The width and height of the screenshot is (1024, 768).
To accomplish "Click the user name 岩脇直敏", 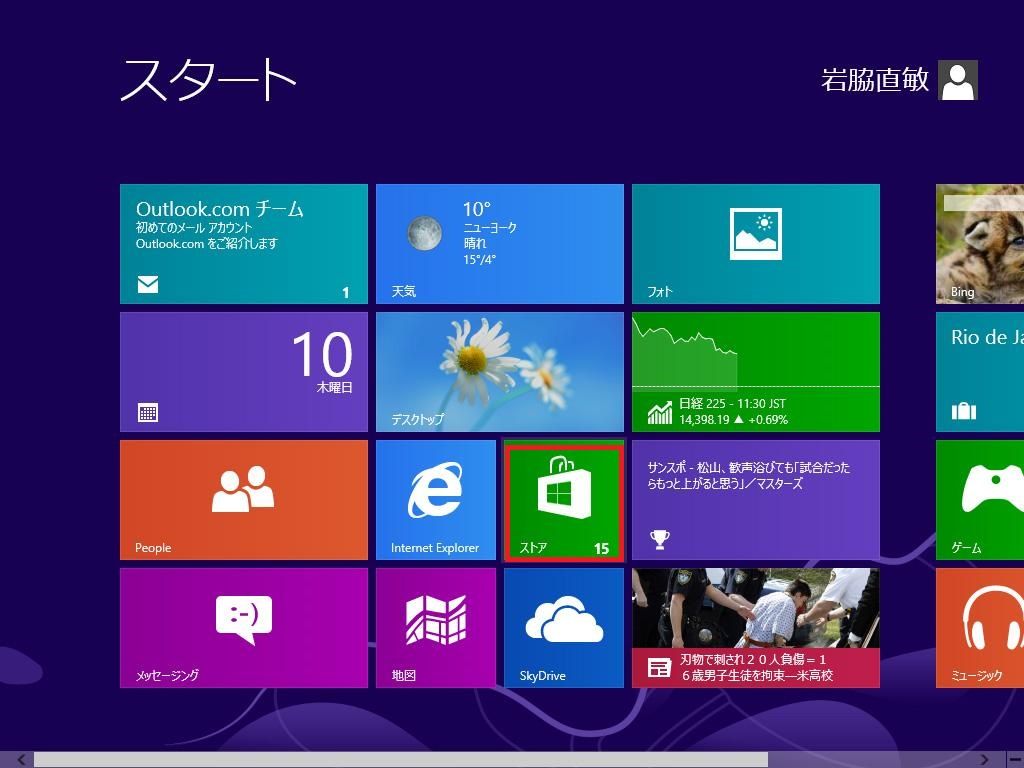I will [x=874, y=80].
